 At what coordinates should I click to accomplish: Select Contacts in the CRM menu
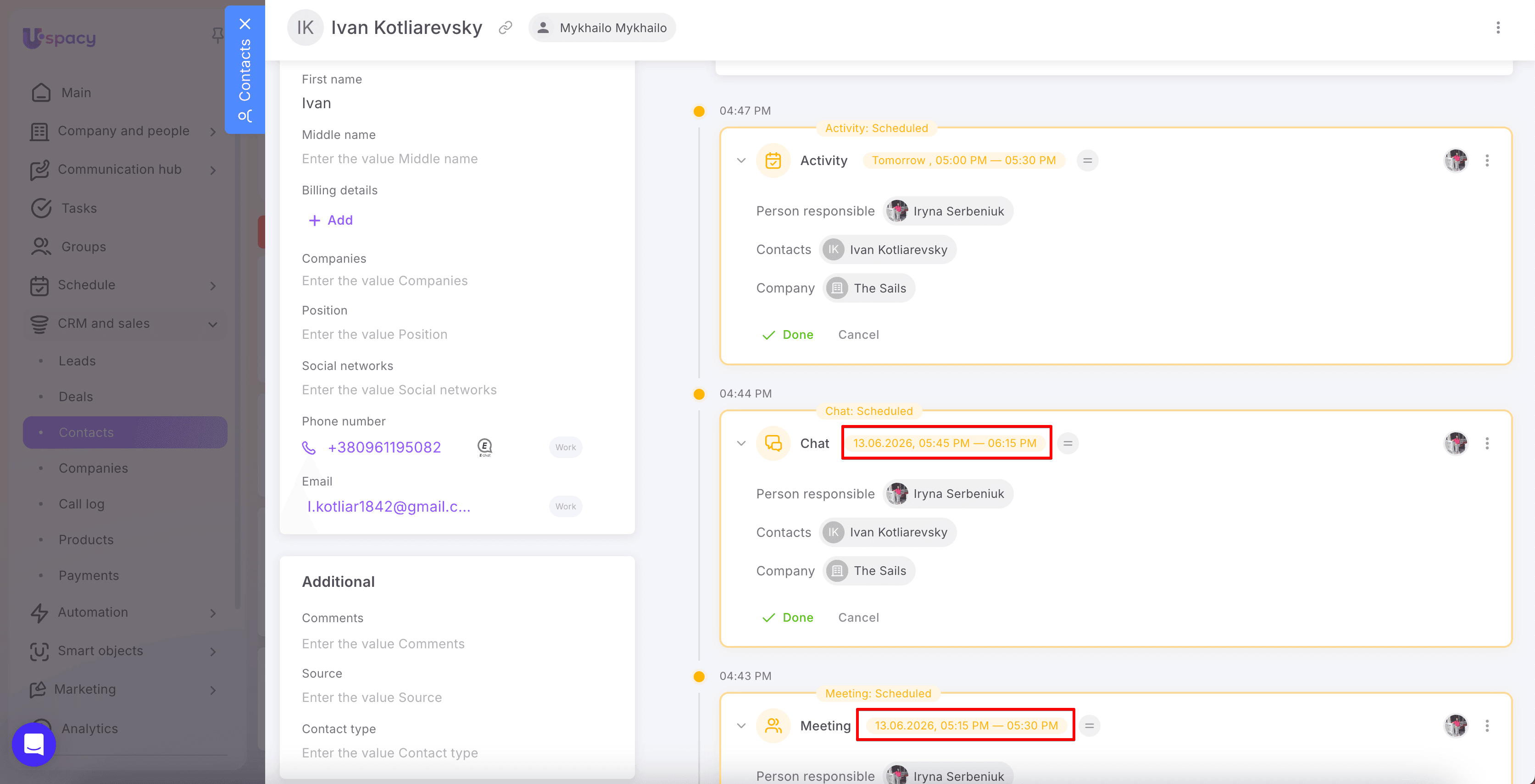click(125, 432)
